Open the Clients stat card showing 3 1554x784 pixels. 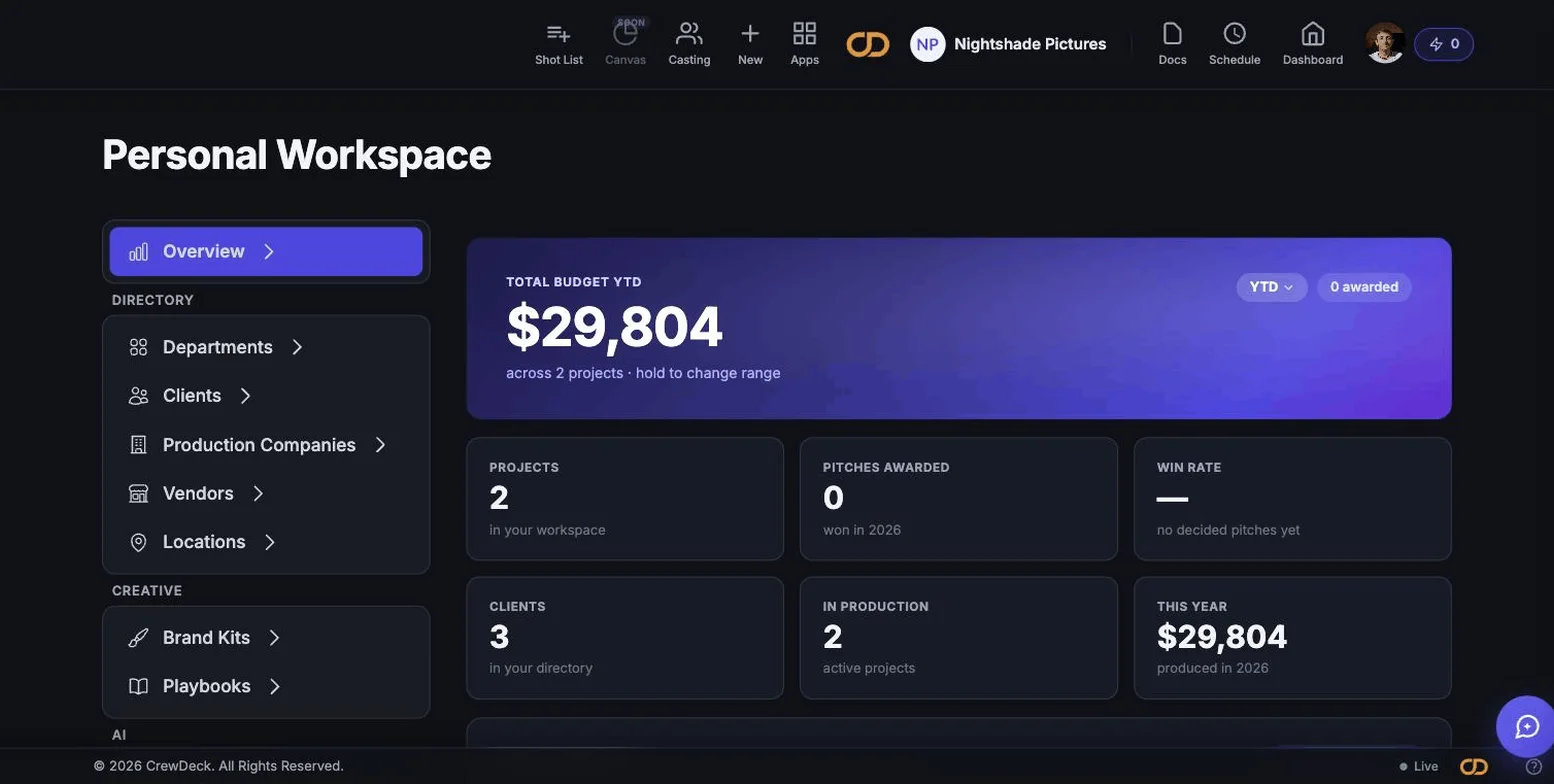coord(625,638)
